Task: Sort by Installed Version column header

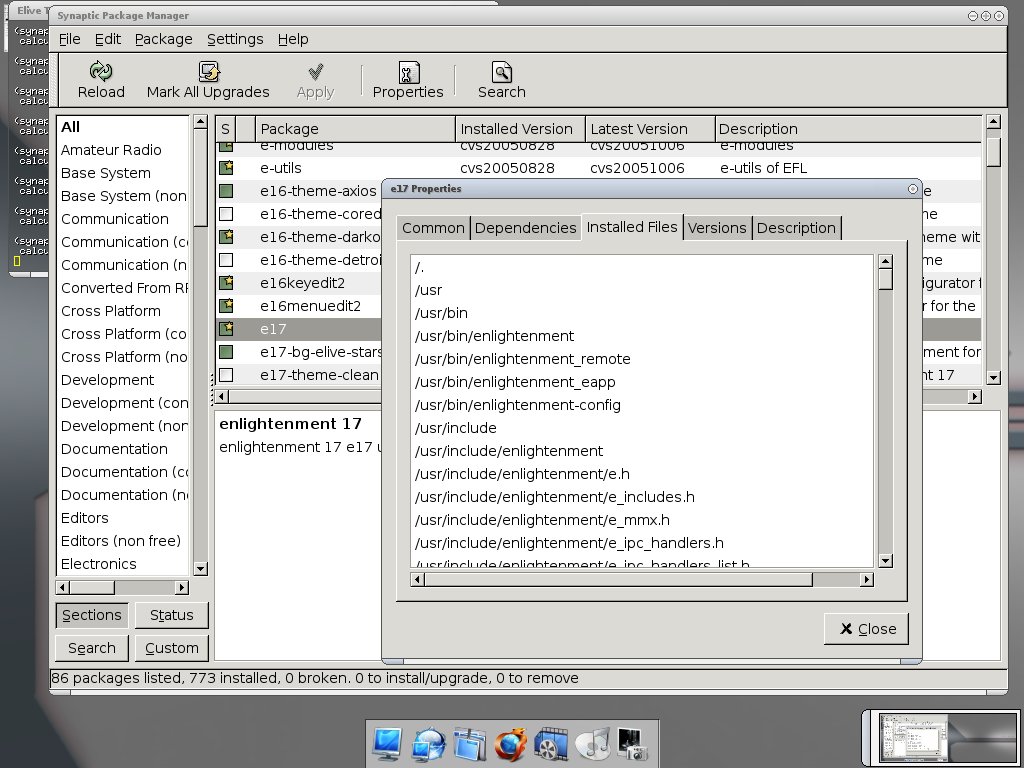Action: point(520,129)
